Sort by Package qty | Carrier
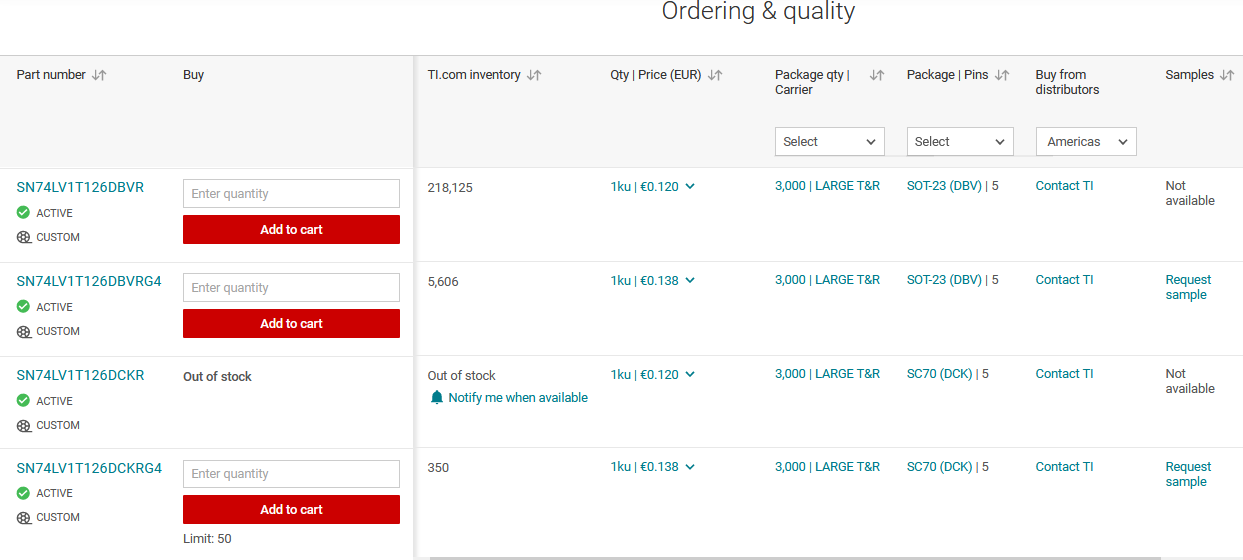 point(877,75)
